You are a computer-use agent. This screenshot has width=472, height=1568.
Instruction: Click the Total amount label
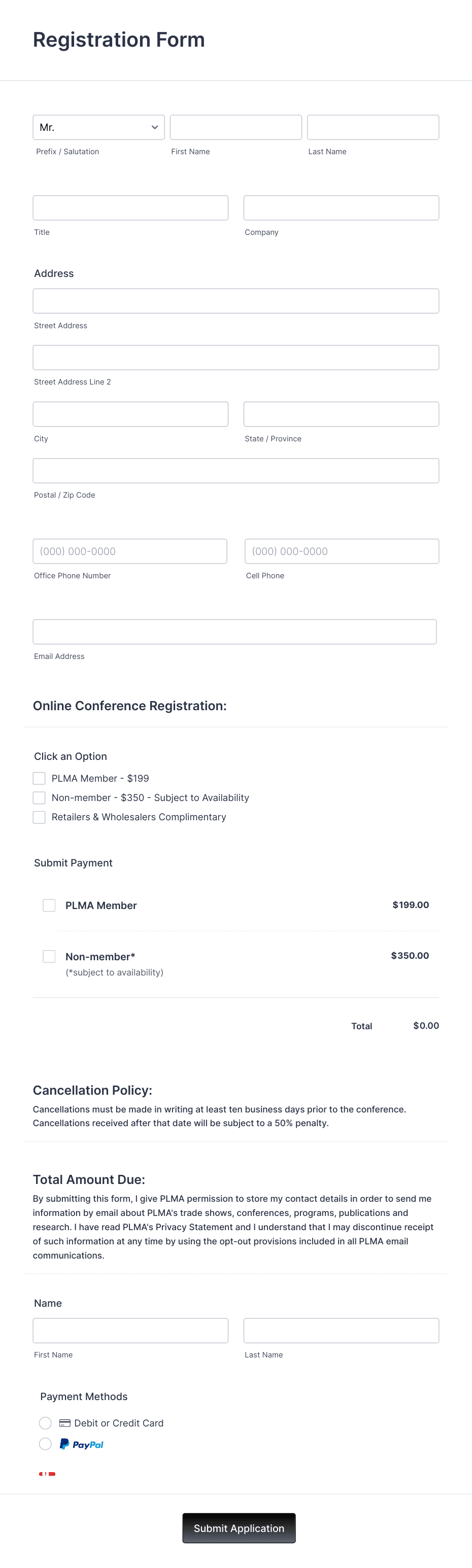tap(361, 1026)
